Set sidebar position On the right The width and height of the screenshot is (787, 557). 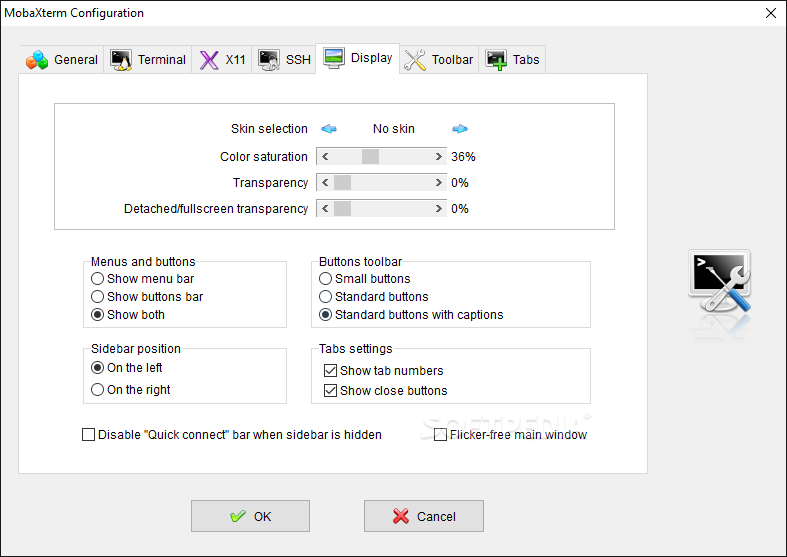point(130,390)
